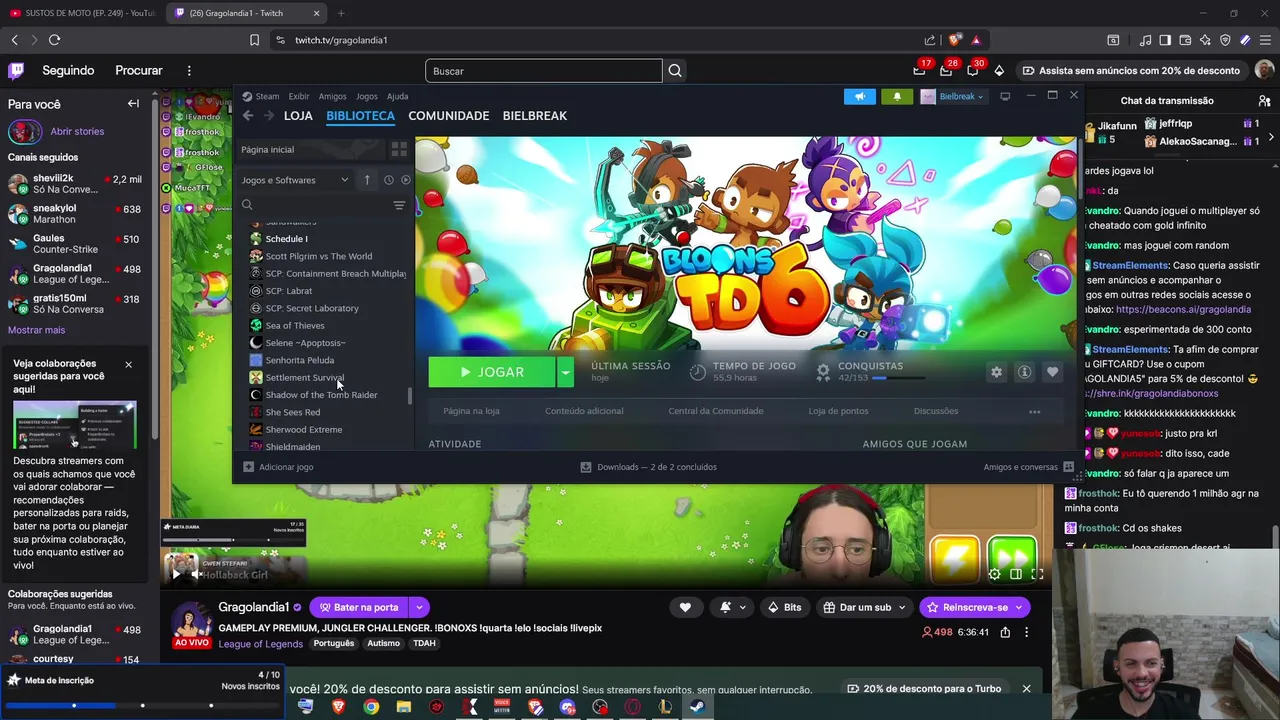Viewport: 1280px width, 720px height.
Task: Open Steam Jogos e Softwares dropdown
Action: tap(295, 180)
